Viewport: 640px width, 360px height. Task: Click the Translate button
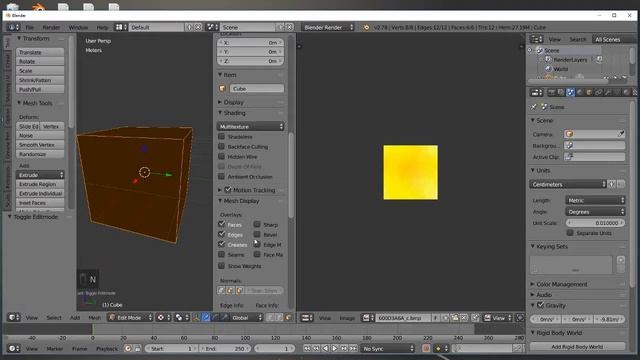[40, 52]
